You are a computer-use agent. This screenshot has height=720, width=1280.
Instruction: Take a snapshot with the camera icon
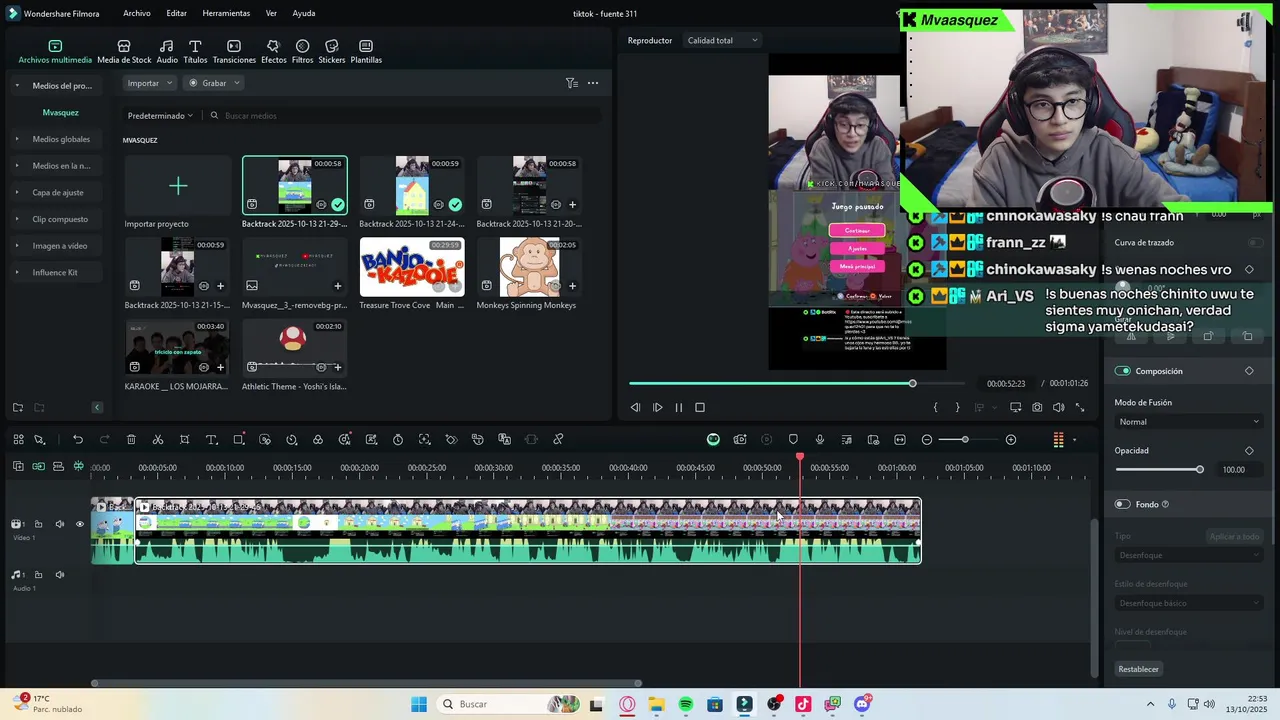(1037, 408)
